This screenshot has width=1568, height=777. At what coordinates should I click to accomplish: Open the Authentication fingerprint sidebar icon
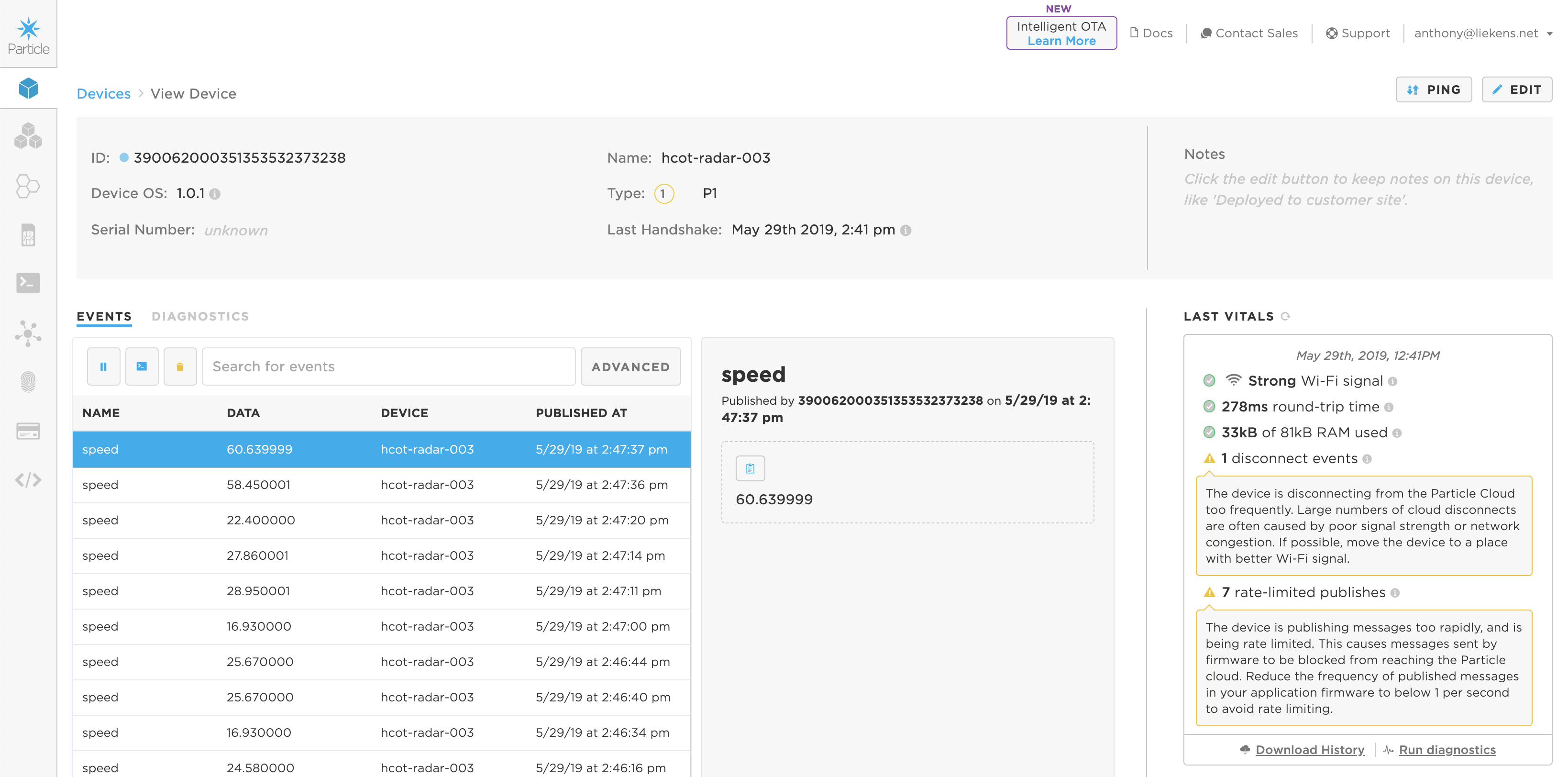pos(28,382)
